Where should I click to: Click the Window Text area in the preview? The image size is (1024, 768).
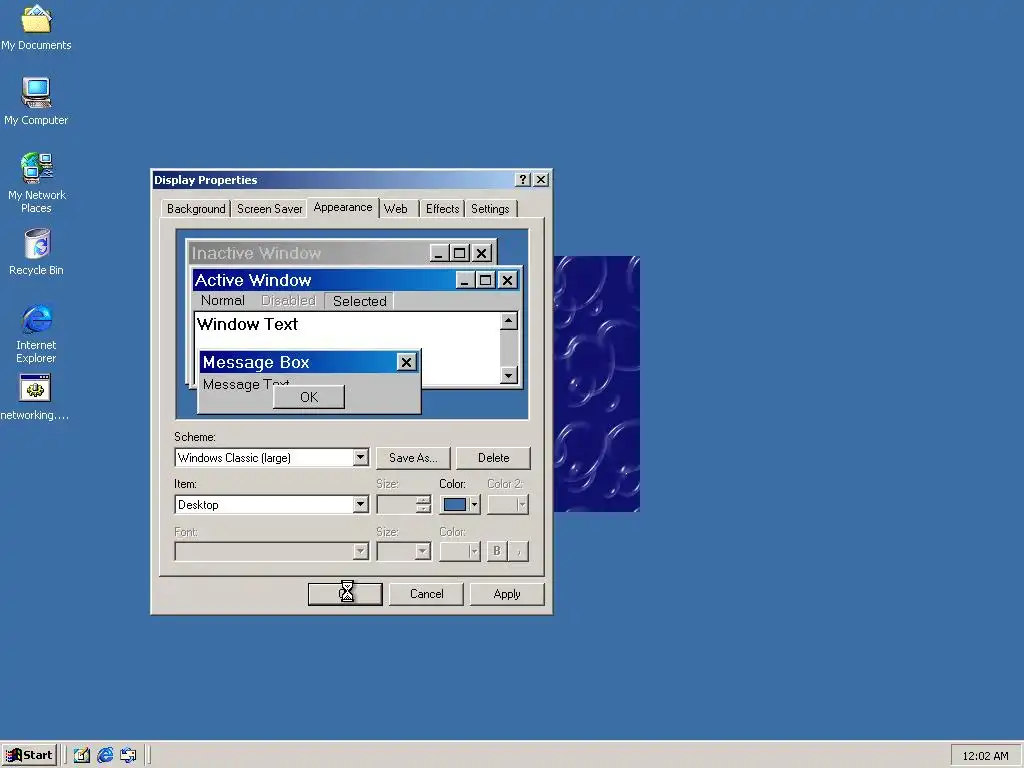click(248, 324)
